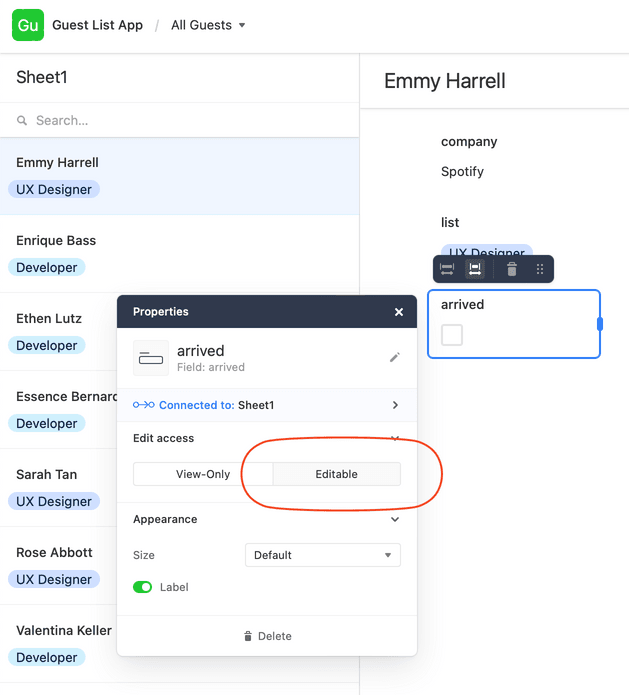Click the Delete button in Properties

click(x=267, y=636)
